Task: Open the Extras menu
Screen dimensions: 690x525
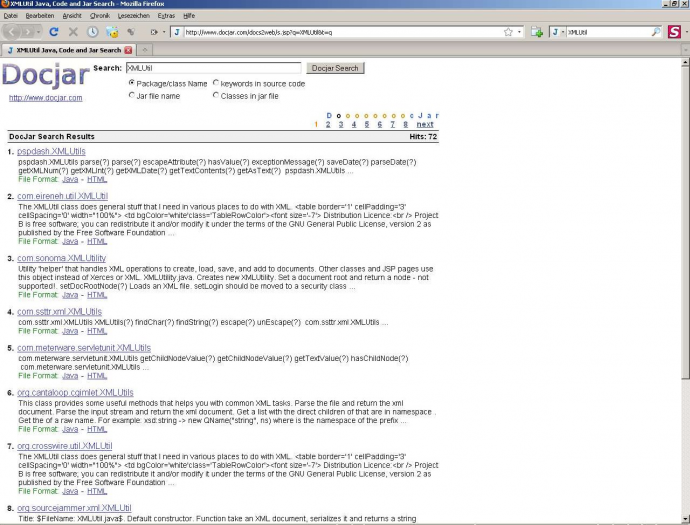Action: 166,15
